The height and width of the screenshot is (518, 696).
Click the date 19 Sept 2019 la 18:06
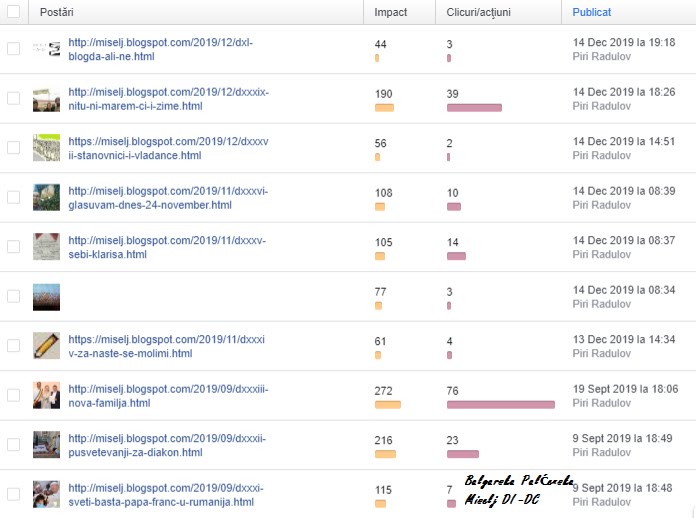pyautogui.click(x=625, y=389)
